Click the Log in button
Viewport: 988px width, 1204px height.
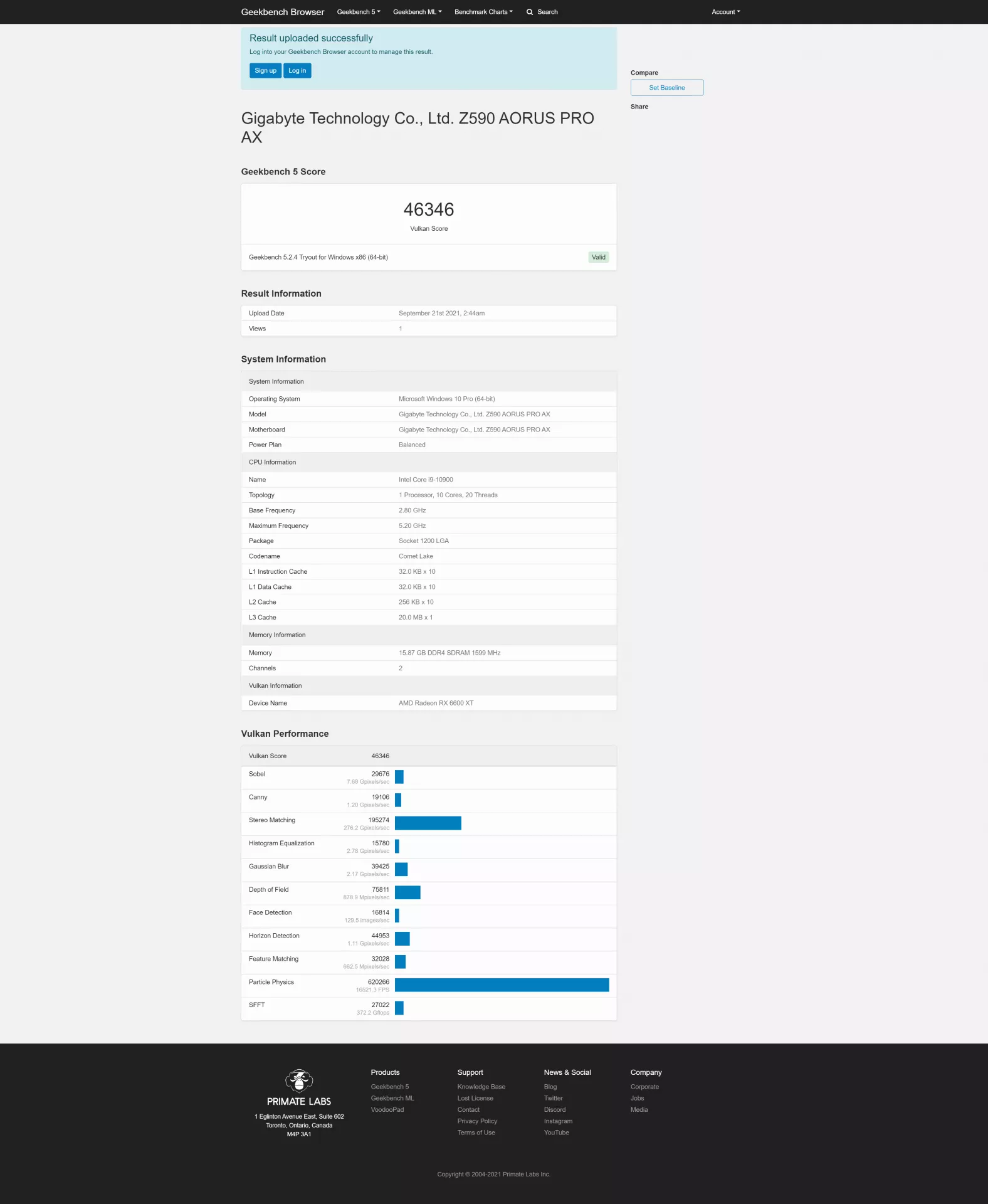[x=297, y=71]
